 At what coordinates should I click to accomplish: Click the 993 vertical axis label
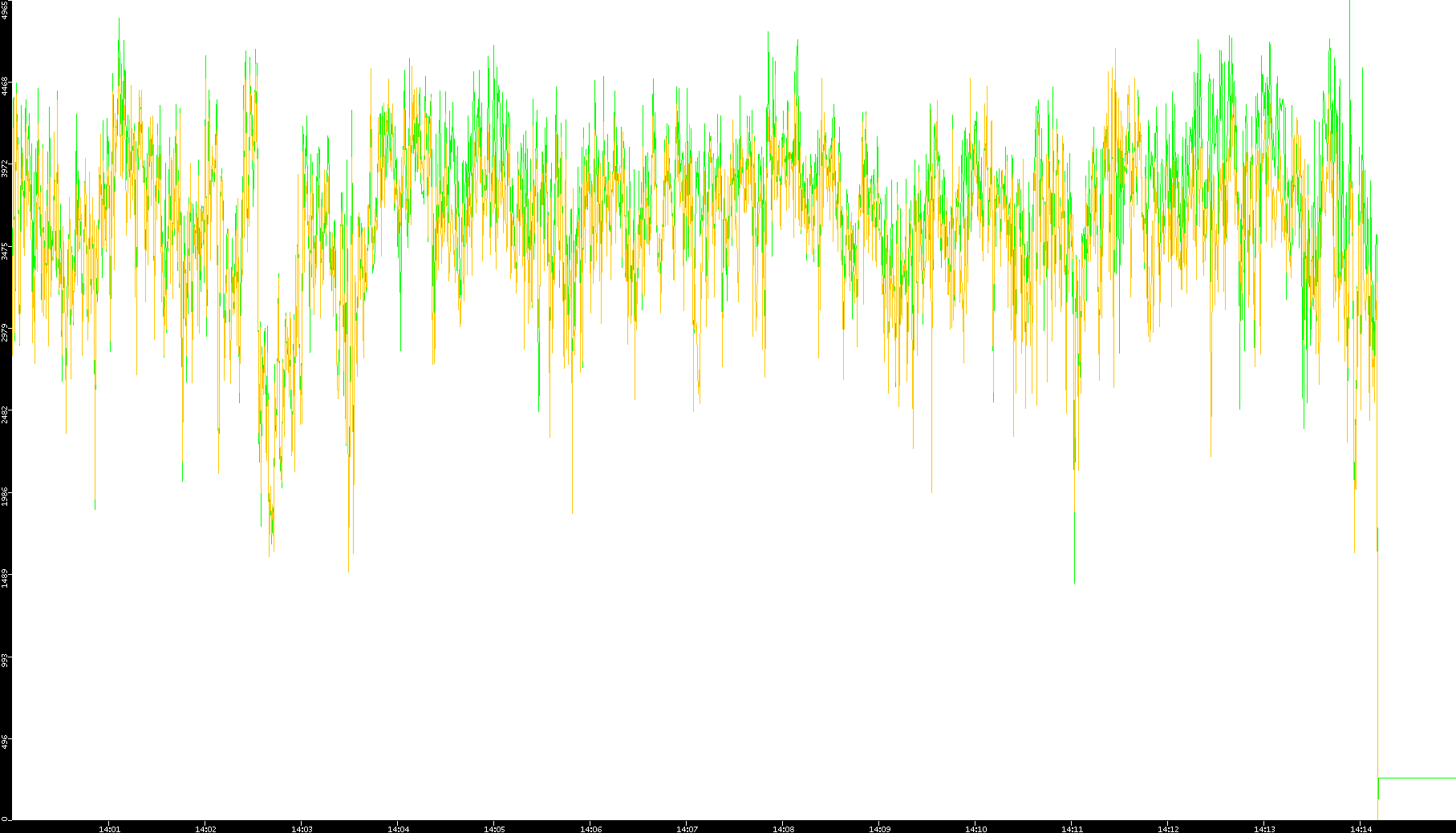pyautogui.click(x=5, y=661)
